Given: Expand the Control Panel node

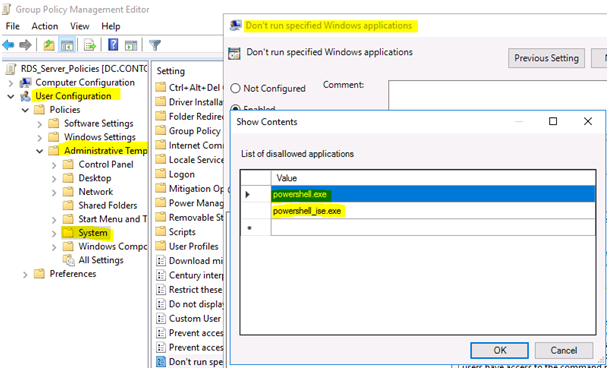Looking at the screenshot, I should [54, 165].
